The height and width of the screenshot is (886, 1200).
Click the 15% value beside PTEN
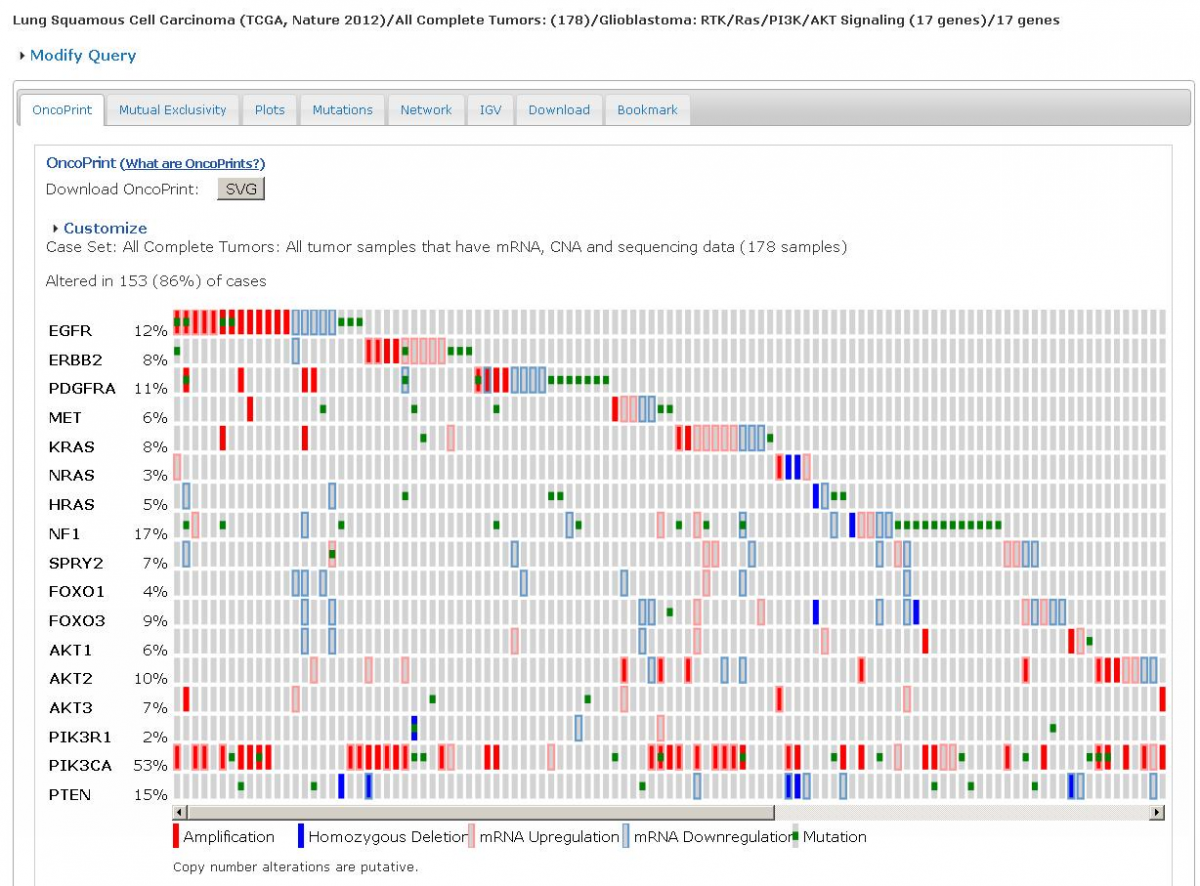(x=151, y=795)
